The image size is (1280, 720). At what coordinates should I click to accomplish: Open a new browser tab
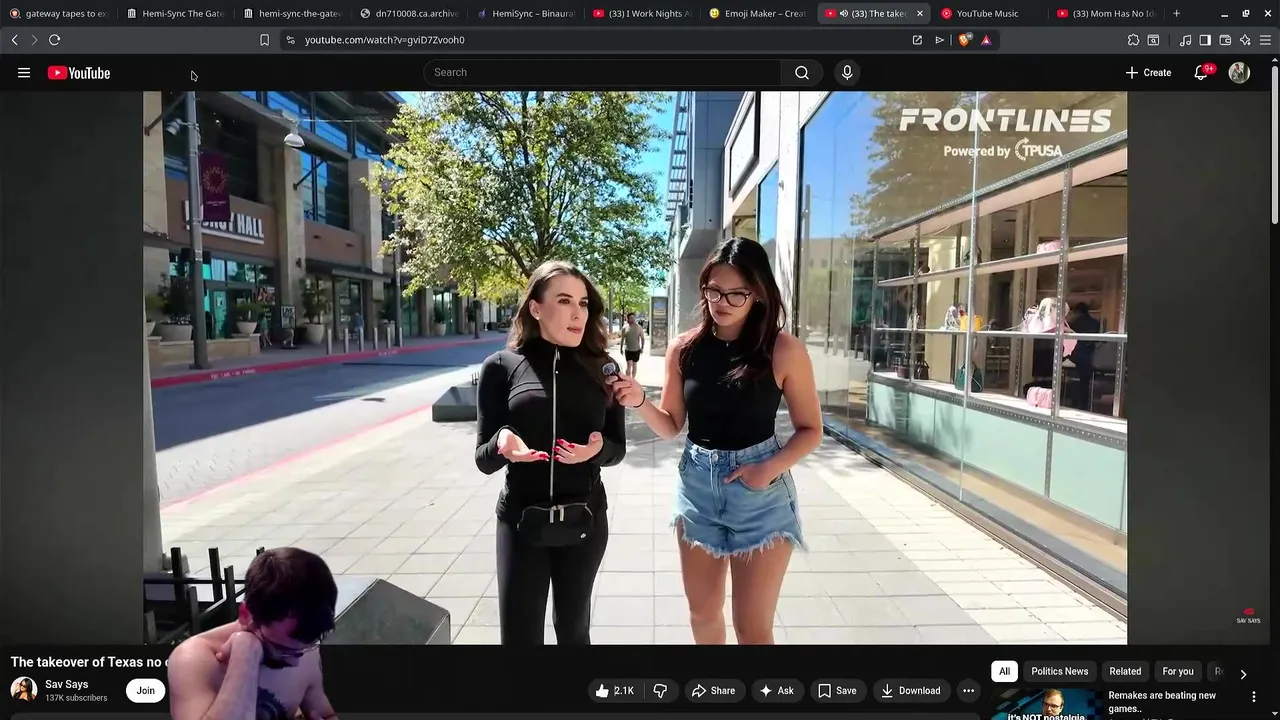tap(1176, 13)
